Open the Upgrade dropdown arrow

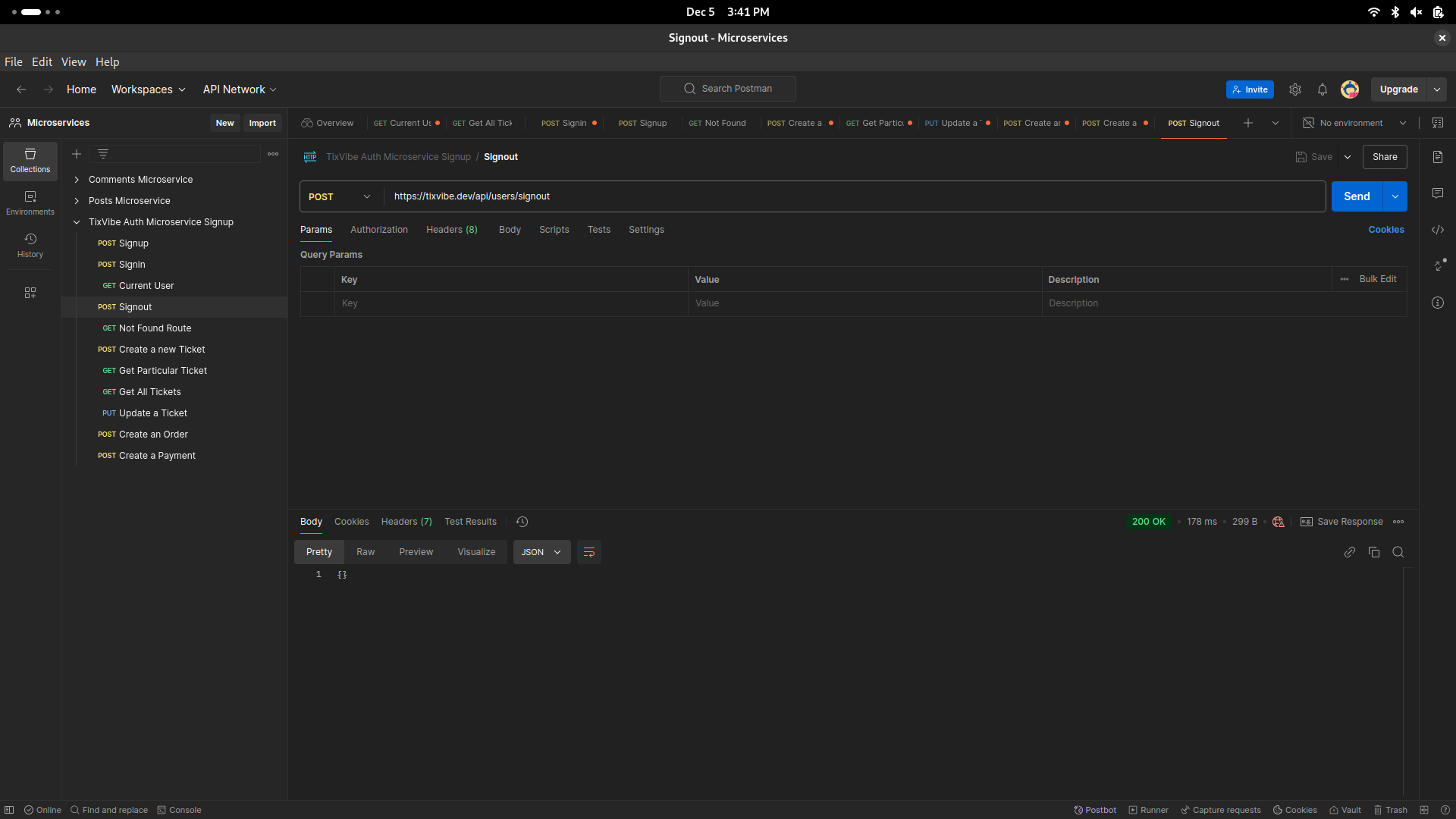coord(1437,89)
